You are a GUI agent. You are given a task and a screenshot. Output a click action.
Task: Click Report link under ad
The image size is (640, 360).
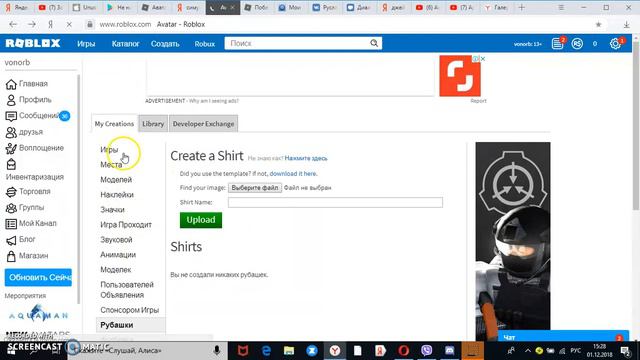pos(478,101)
